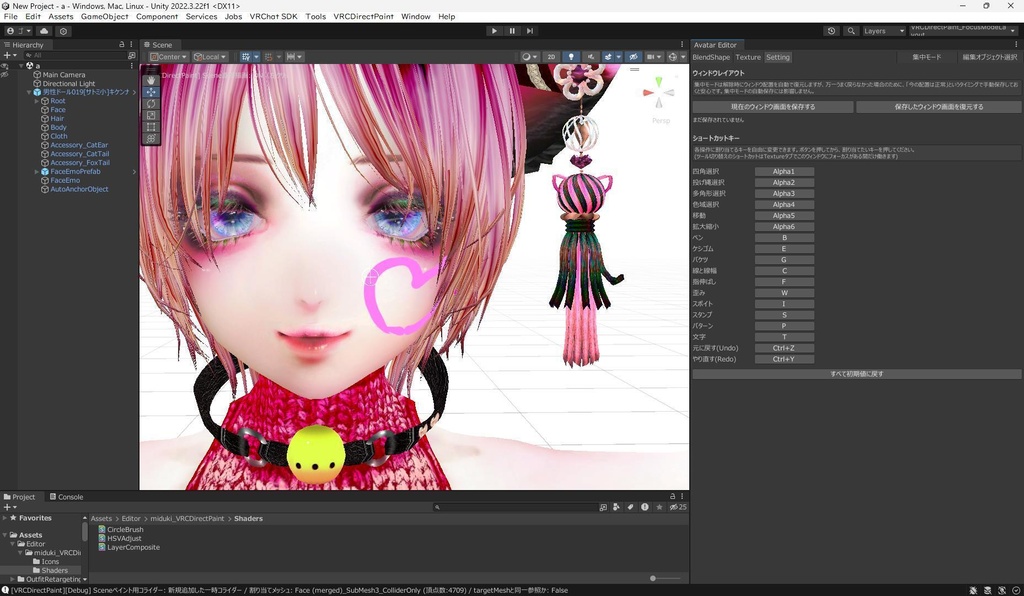Toggle grid visibility button in Scene toolbar
The image size is (1024, 596).
point(246,57)
